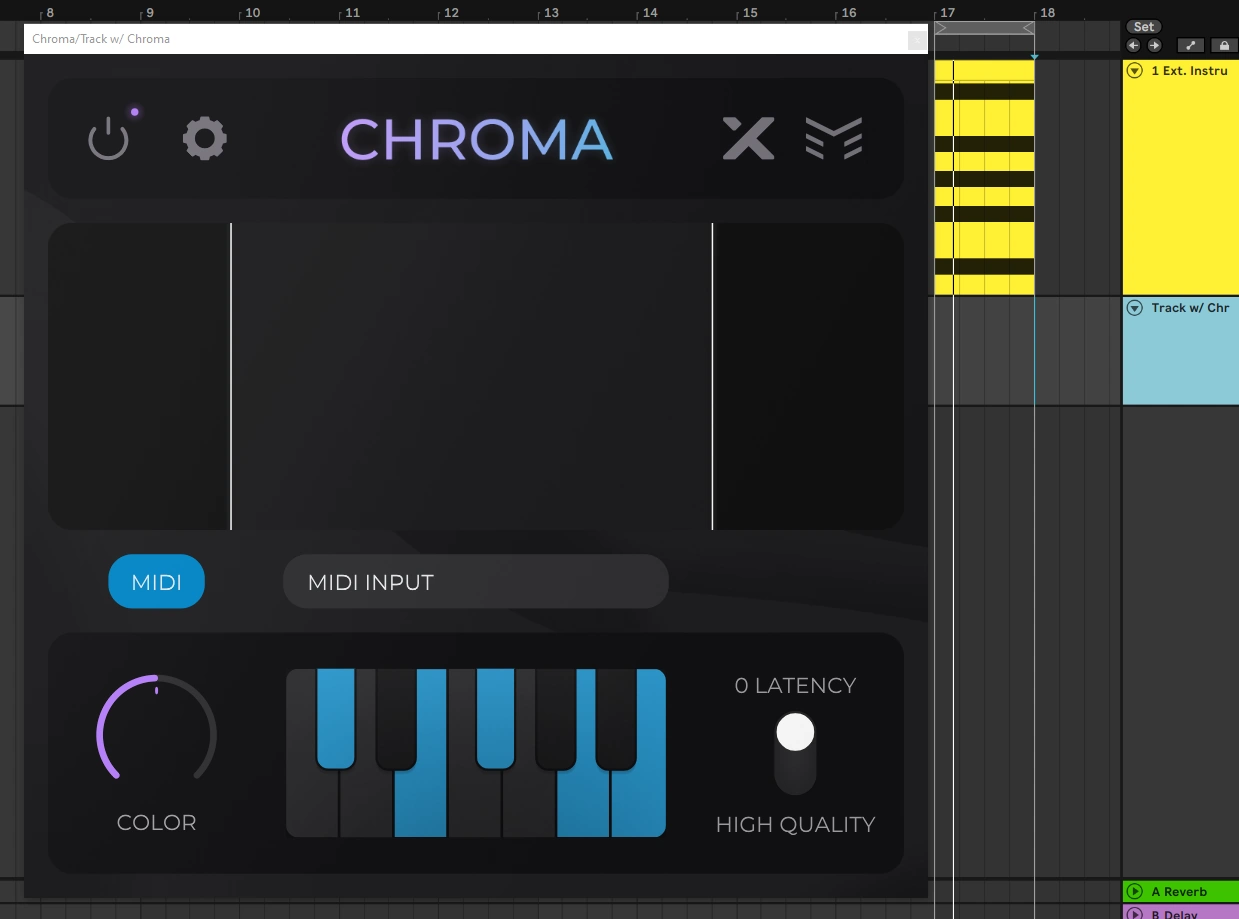Click the loop brace end handle
Viewport: 1239px width, 919px height.
click(x=1028, y=28)
